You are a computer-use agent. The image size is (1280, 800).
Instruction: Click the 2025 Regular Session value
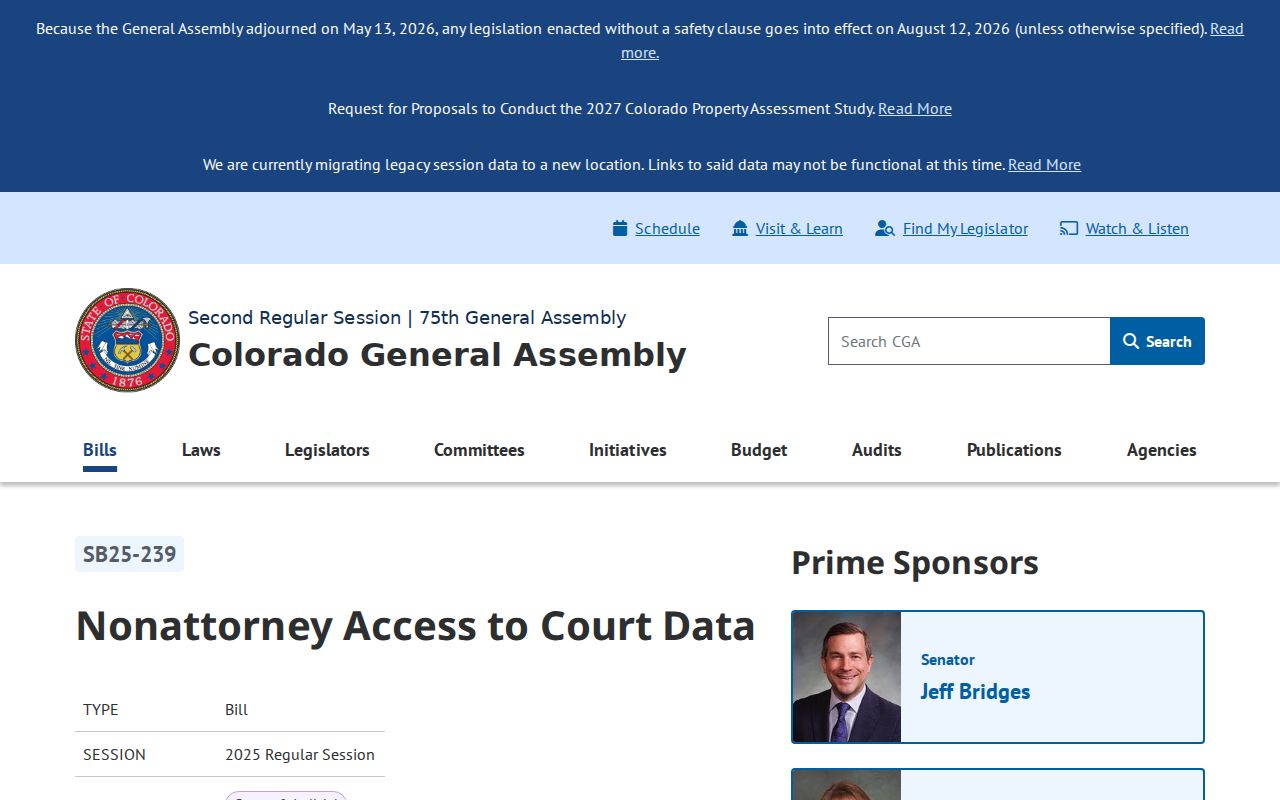coord(300,754)
